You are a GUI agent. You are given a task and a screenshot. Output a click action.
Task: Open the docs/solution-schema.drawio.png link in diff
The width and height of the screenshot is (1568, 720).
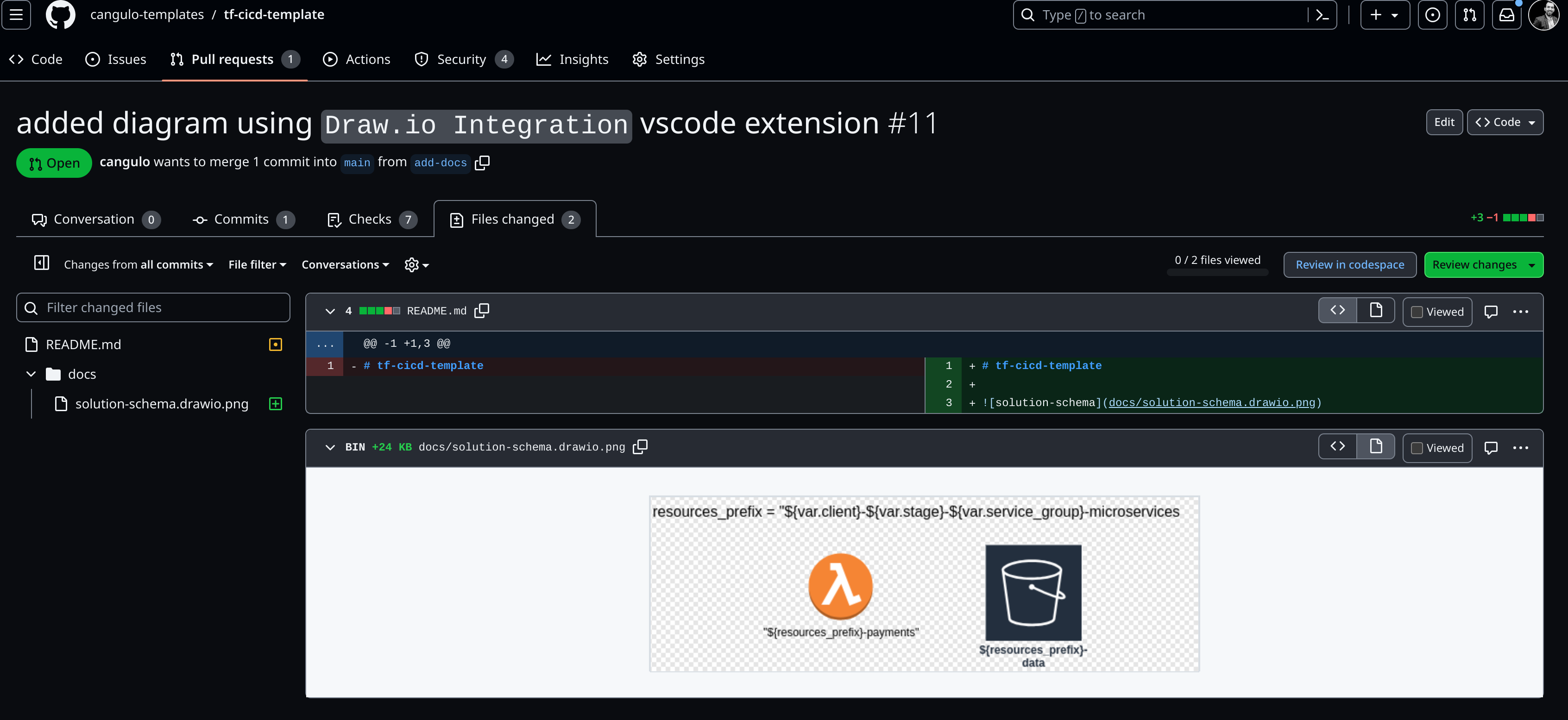(1211, 402)
